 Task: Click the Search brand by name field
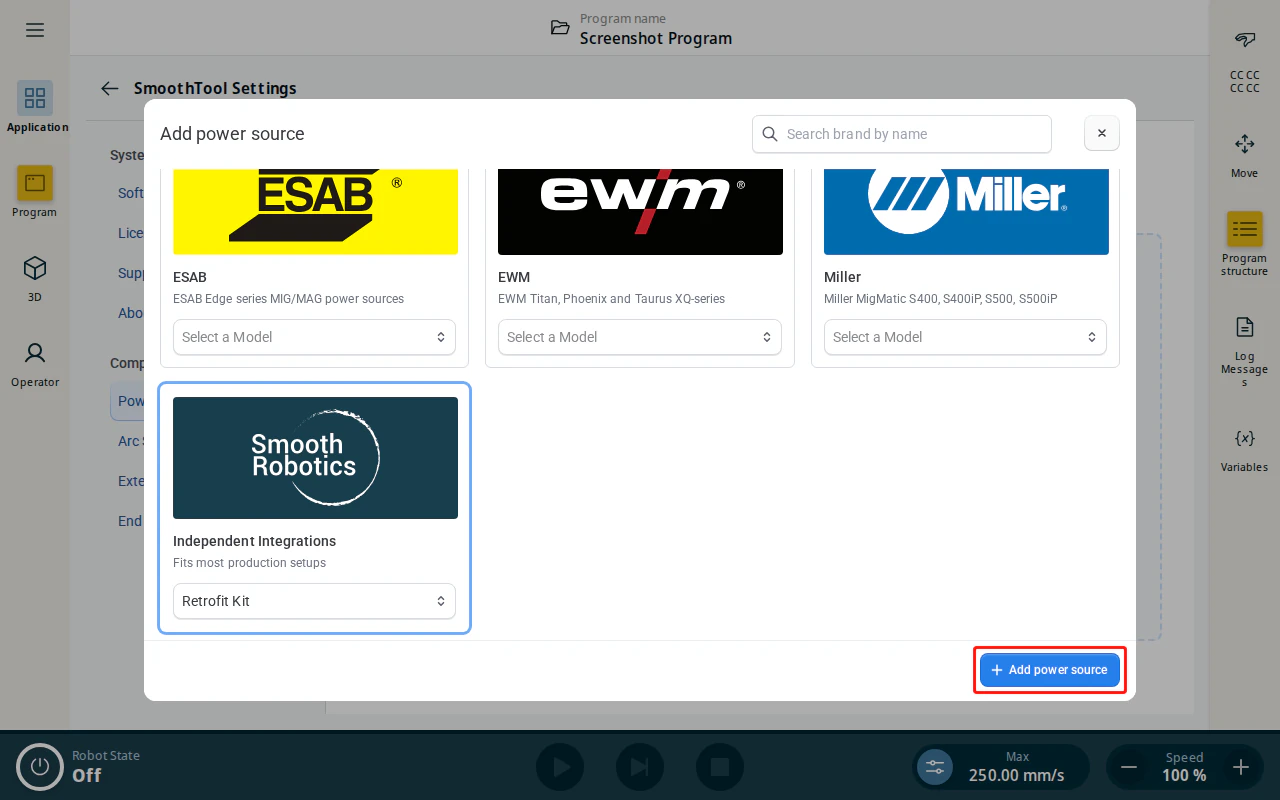pos(902,134)
